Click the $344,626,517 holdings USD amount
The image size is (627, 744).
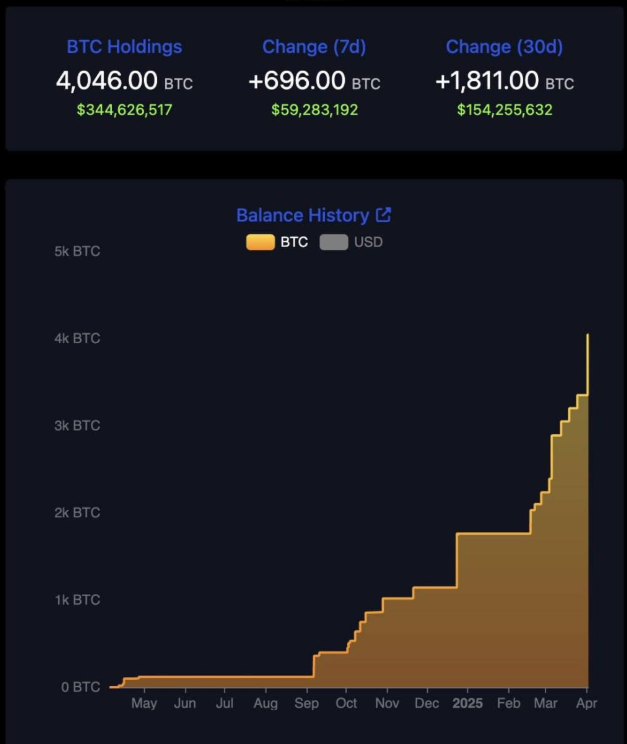click(124, 109)
